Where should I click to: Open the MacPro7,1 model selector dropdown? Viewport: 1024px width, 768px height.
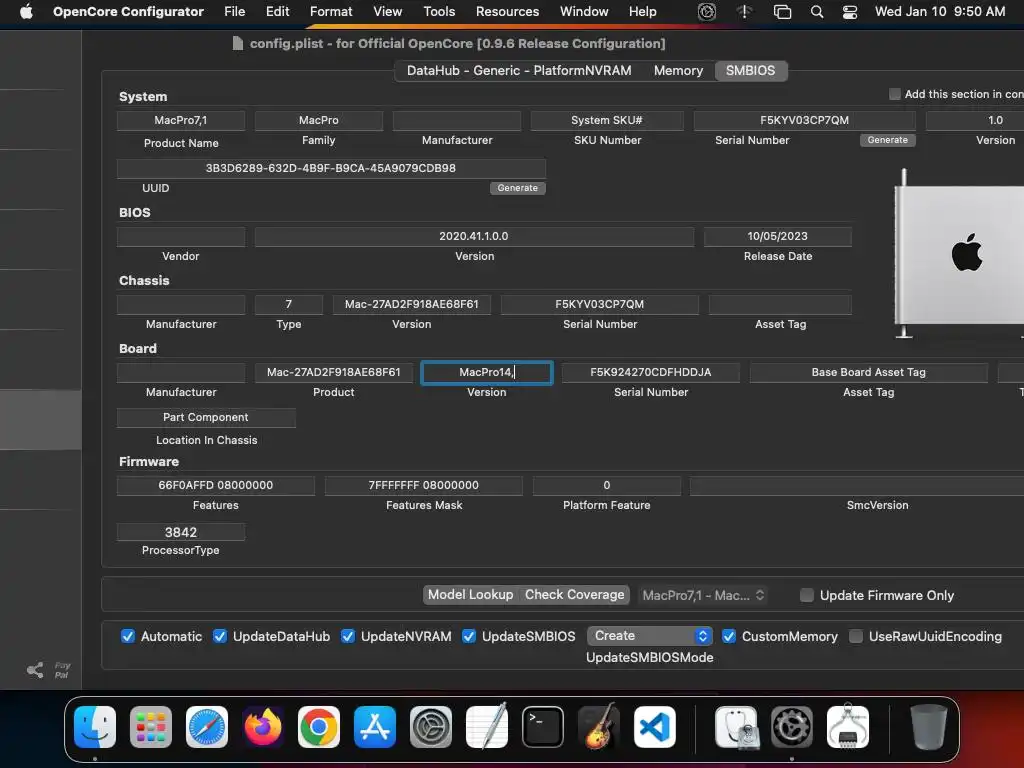[703, 595]
